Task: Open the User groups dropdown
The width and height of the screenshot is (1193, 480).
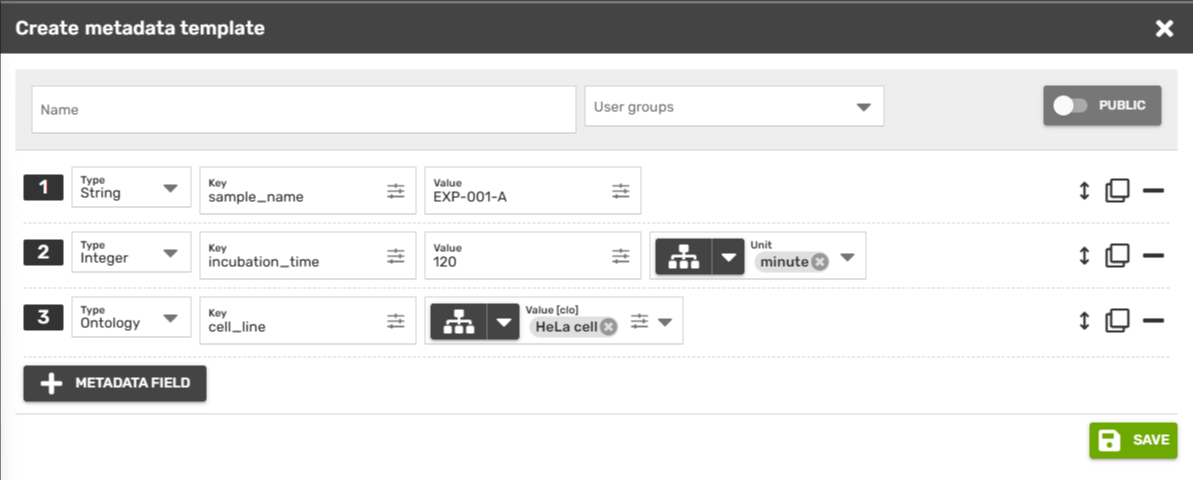Action: [734, 107]
